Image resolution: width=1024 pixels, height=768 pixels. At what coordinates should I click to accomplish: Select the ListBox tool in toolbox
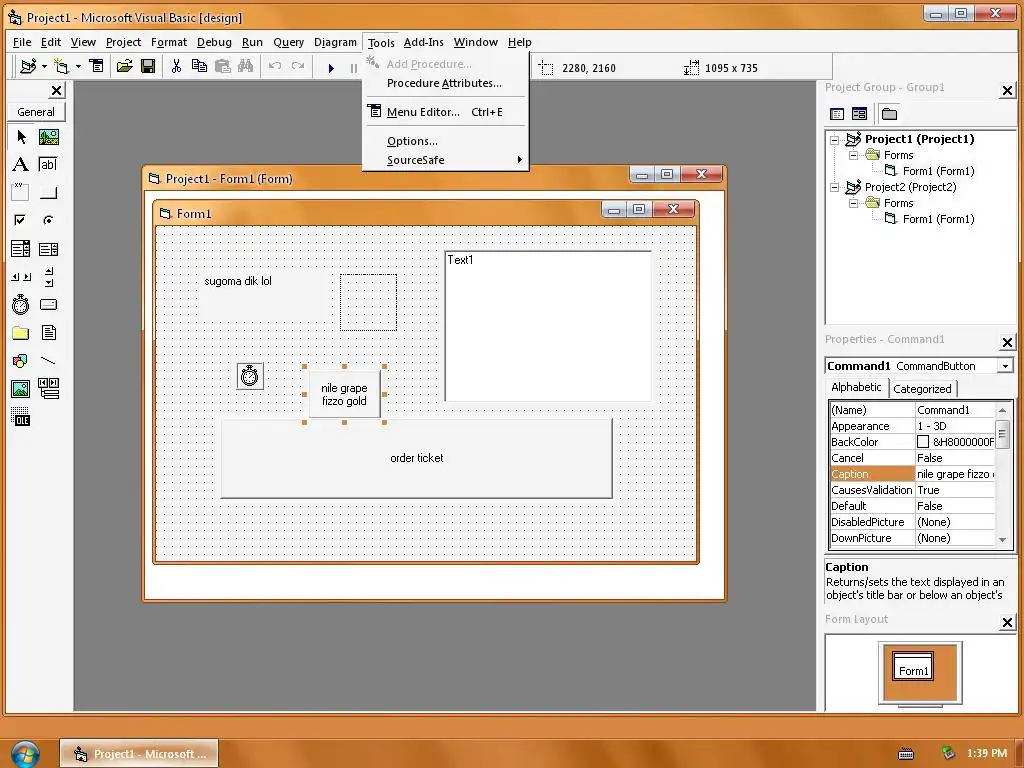[x=48, y=248]
